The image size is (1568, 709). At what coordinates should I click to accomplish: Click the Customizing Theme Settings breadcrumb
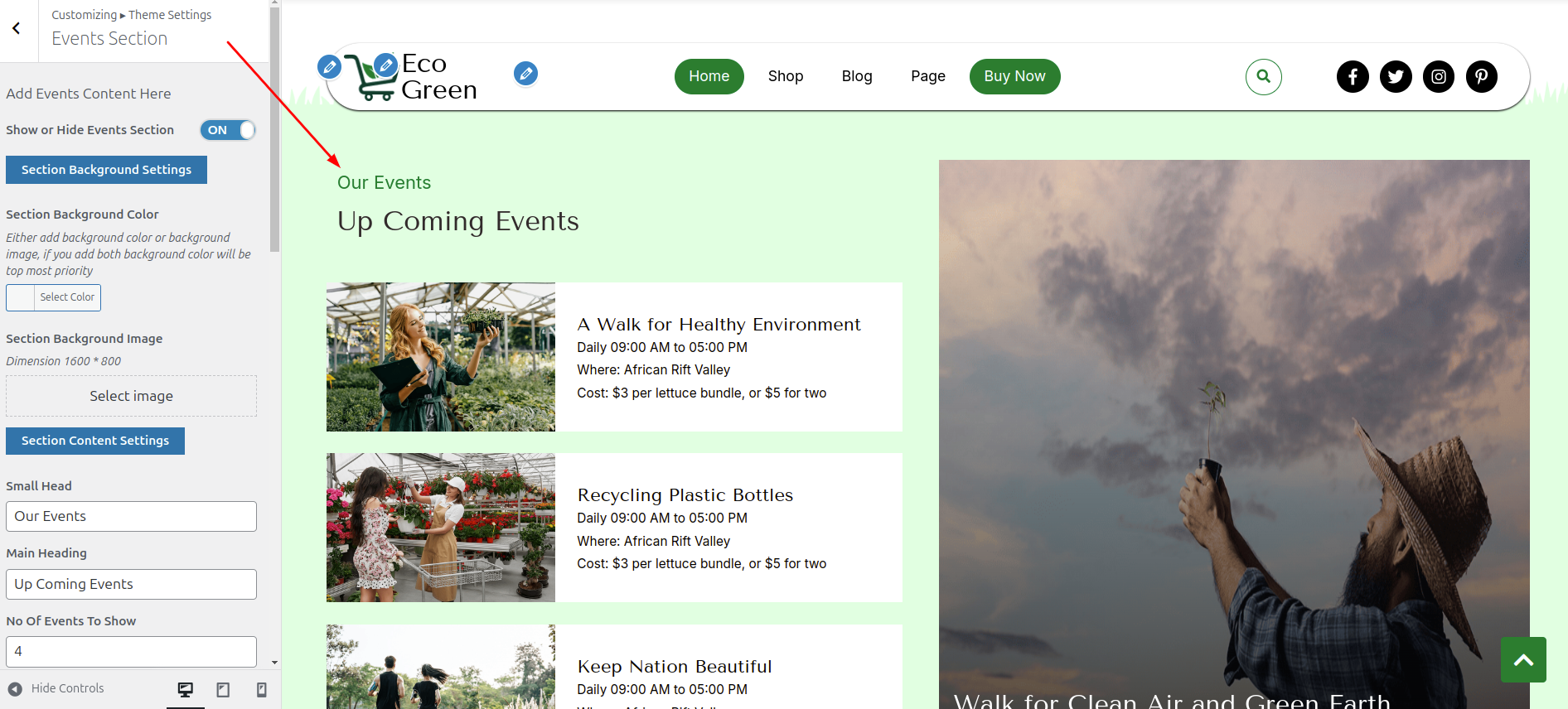coord(131,15)
